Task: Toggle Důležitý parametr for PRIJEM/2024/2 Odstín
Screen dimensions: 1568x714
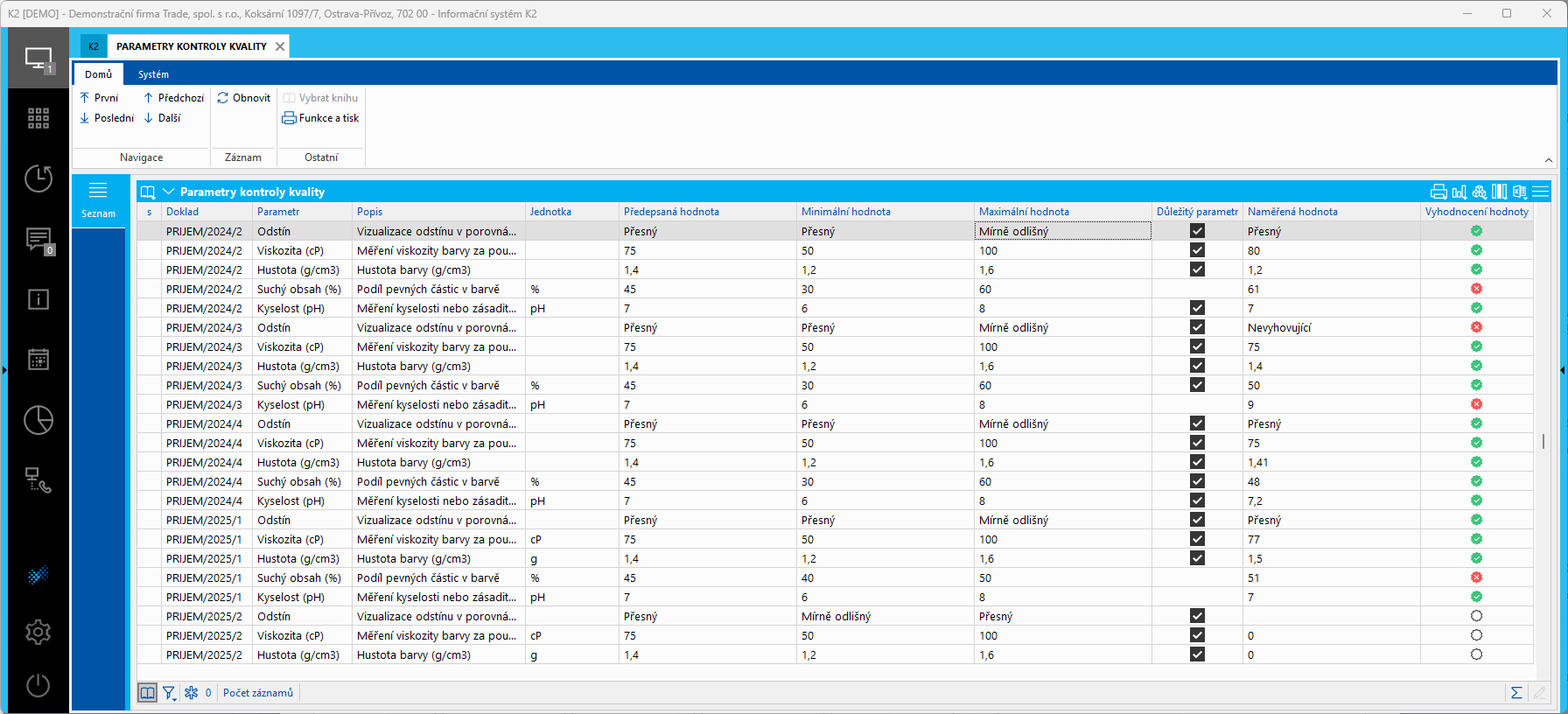Action: coord(1198,231)
